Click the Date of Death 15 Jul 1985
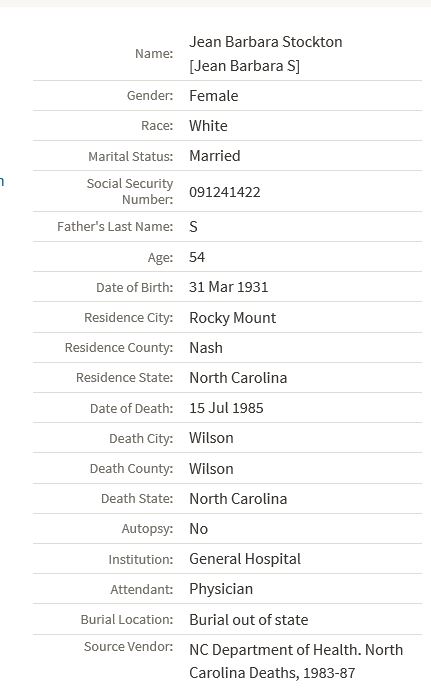The width and height of the screenshot is (431, 688). pos(226,408)
